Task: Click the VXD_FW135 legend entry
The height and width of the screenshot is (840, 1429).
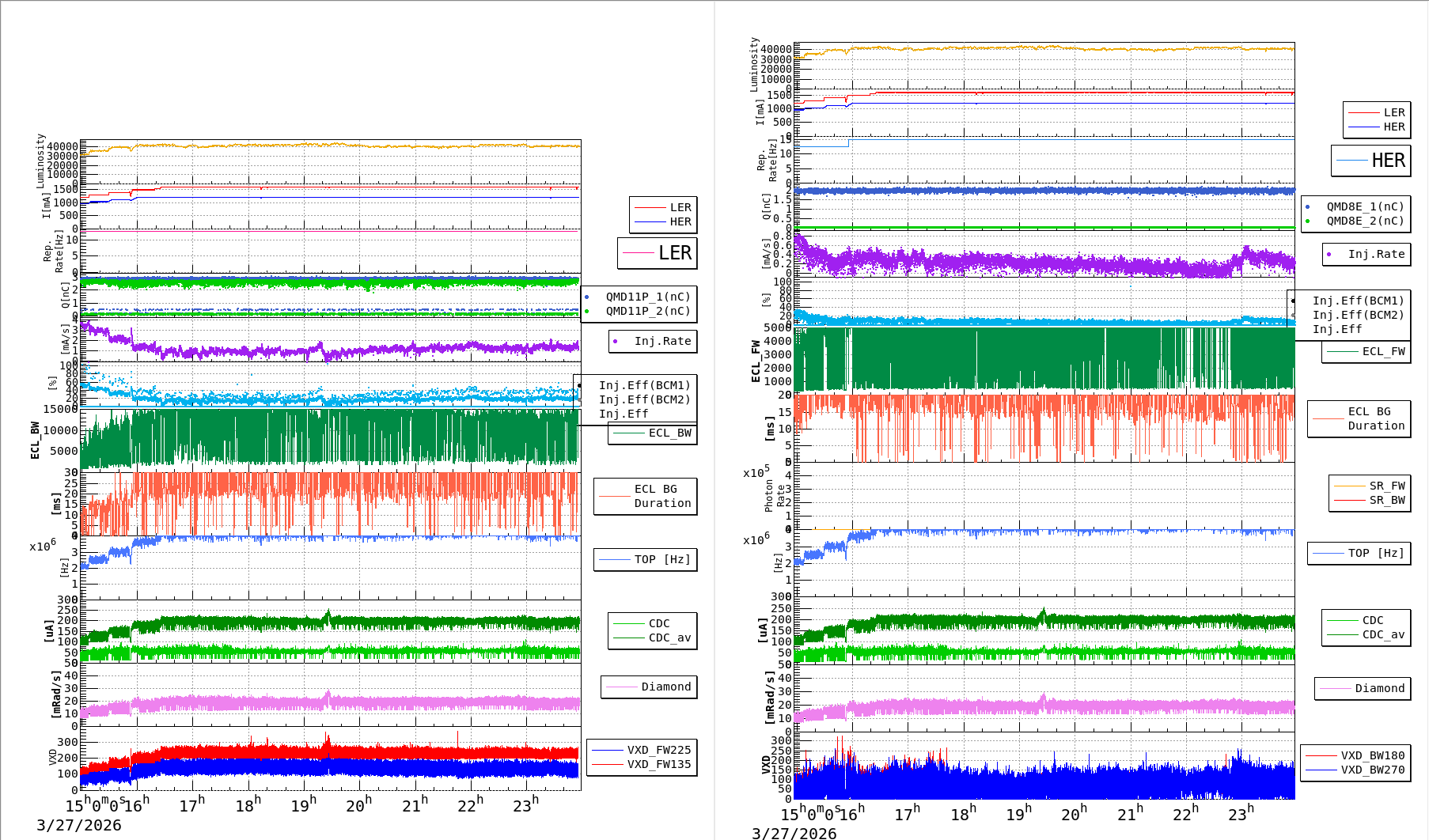Action: point(658,764)
